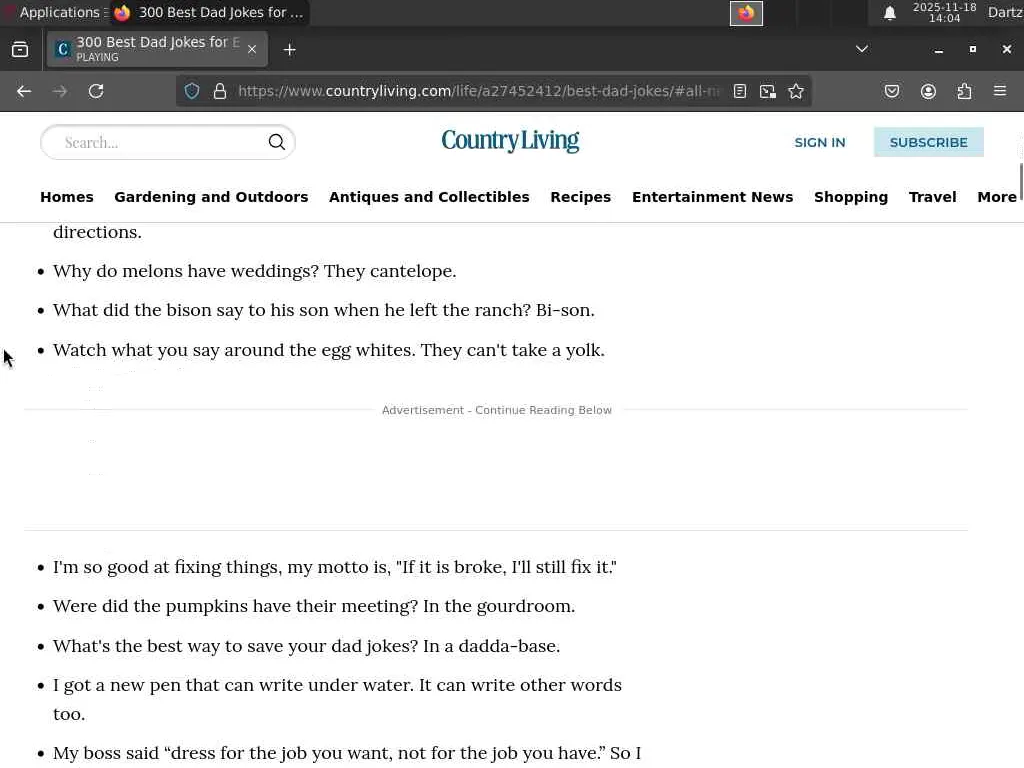
Task: Click the egg whites yolk joke
Action: (328, 350)
